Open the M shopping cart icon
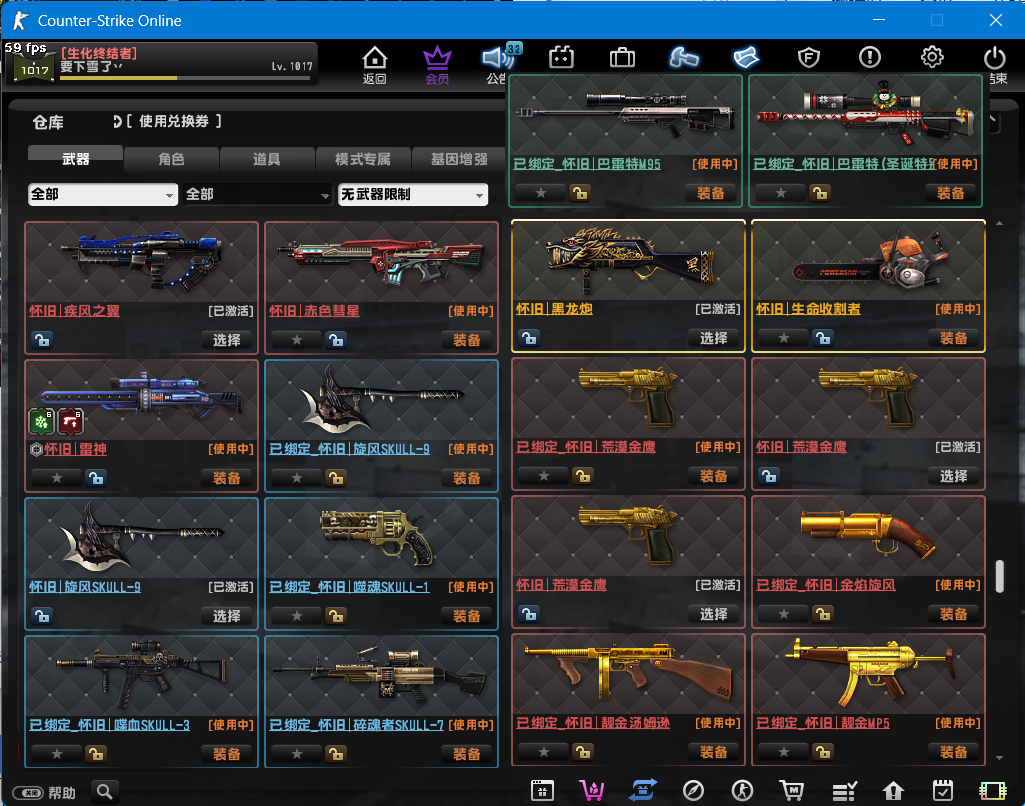1025x806 pixels. tap(792, 791)
